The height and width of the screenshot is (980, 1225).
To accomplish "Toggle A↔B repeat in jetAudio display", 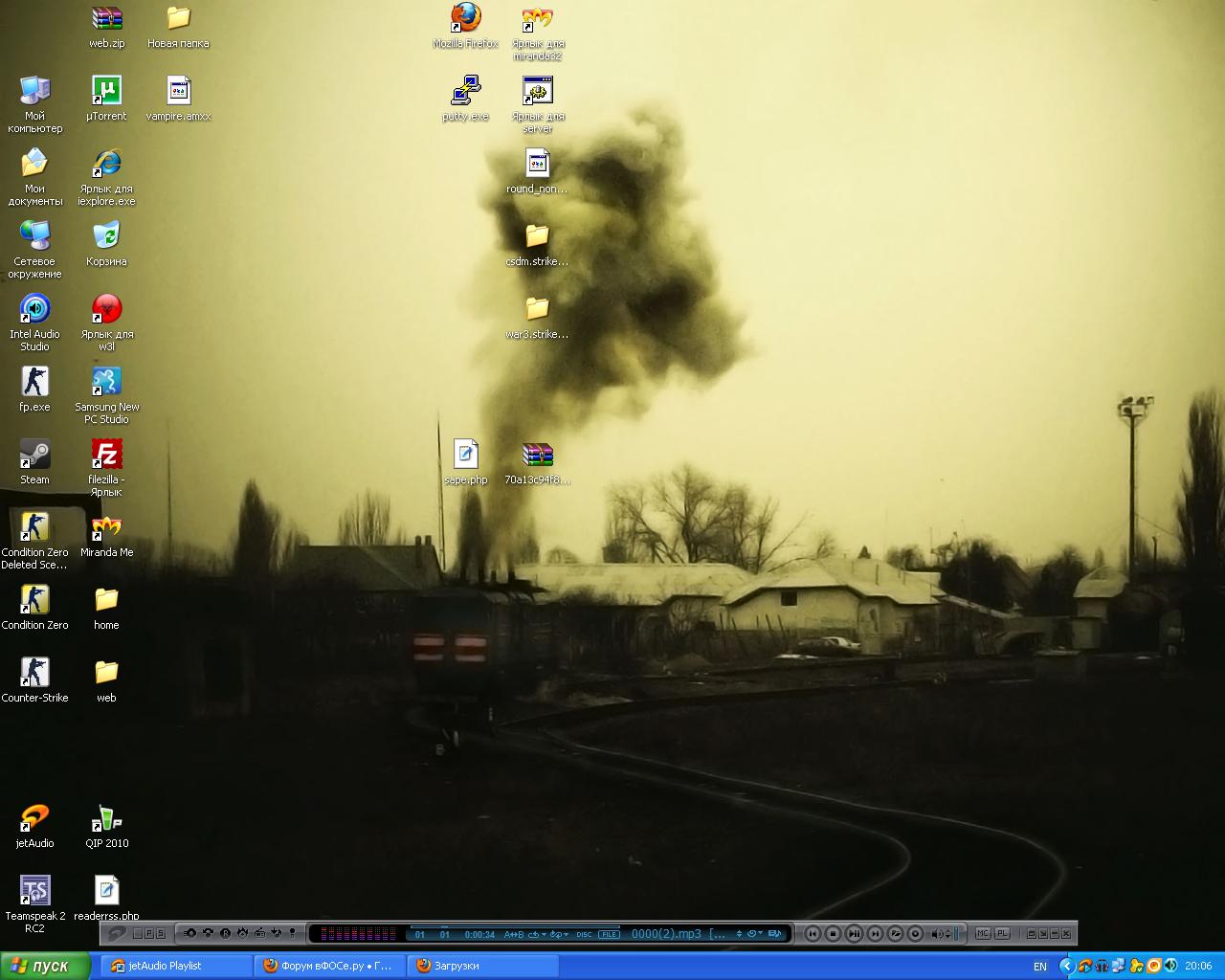I will click(x=514, y=934).
